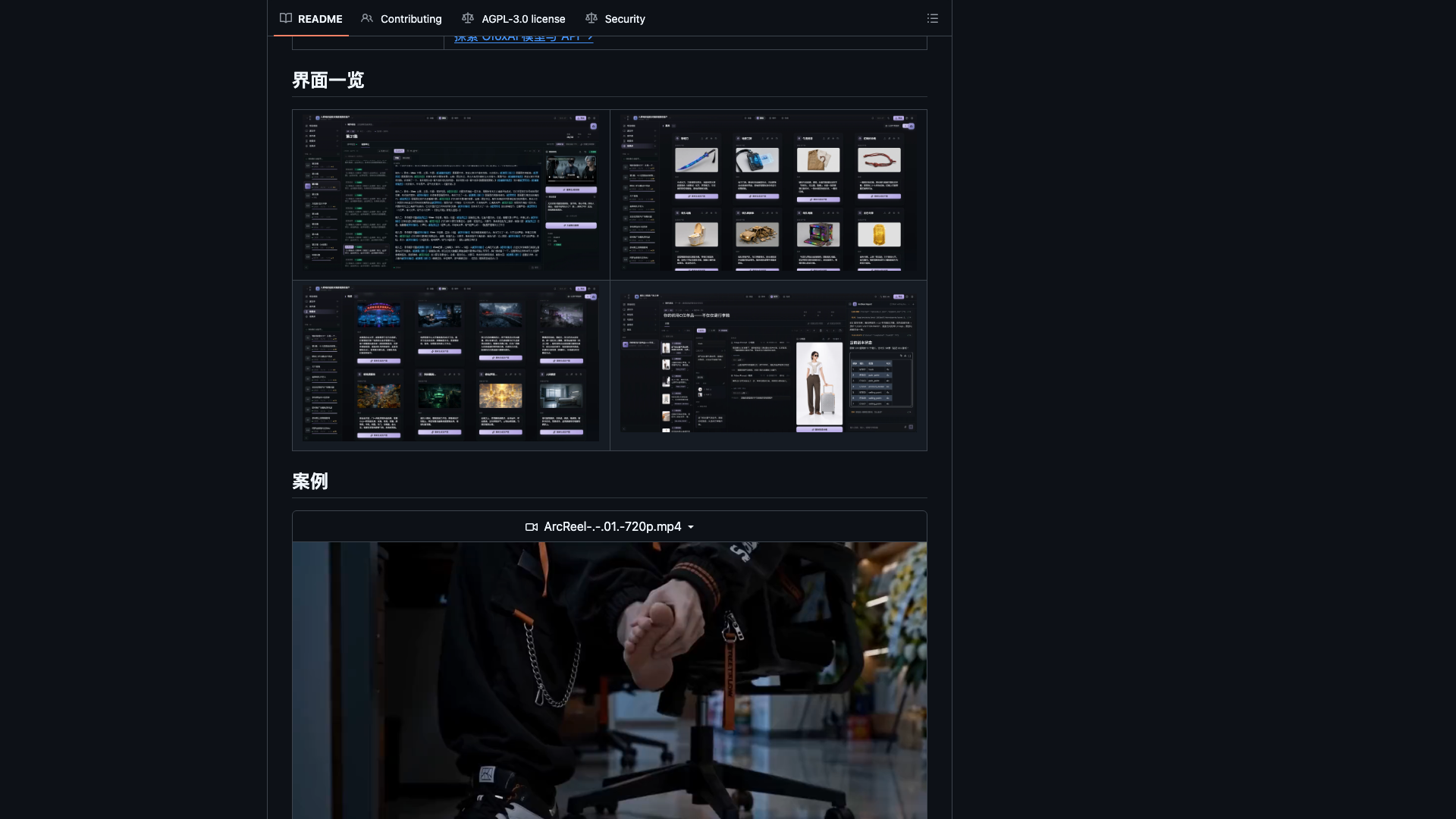The height and width of the screenshot is (819, 1456).
Task: Follow the blue API link above 界面一览
Action: pos(524,38)
